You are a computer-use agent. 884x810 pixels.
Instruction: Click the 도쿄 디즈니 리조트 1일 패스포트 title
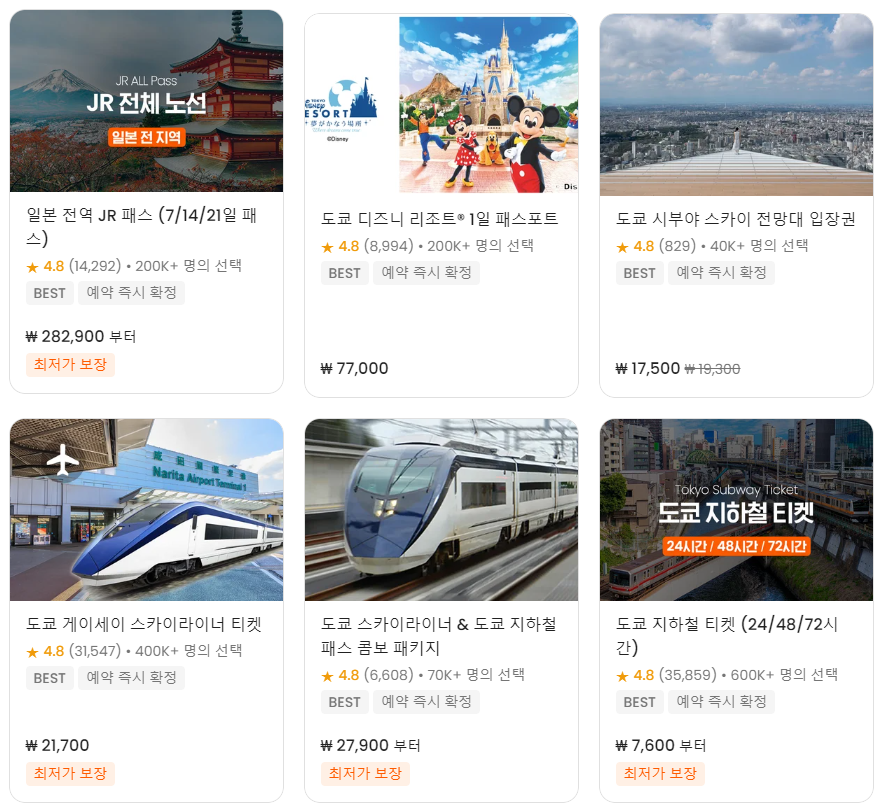(440, 219)
